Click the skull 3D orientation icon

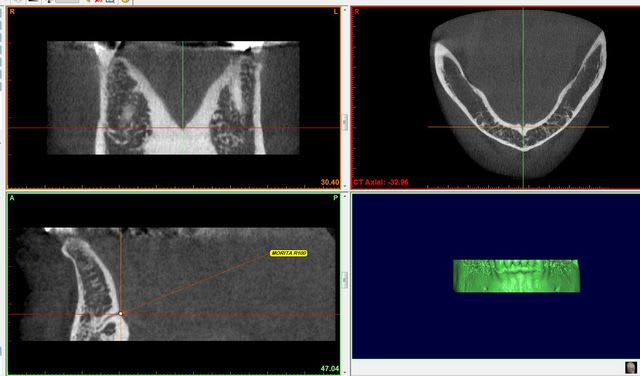631,367
